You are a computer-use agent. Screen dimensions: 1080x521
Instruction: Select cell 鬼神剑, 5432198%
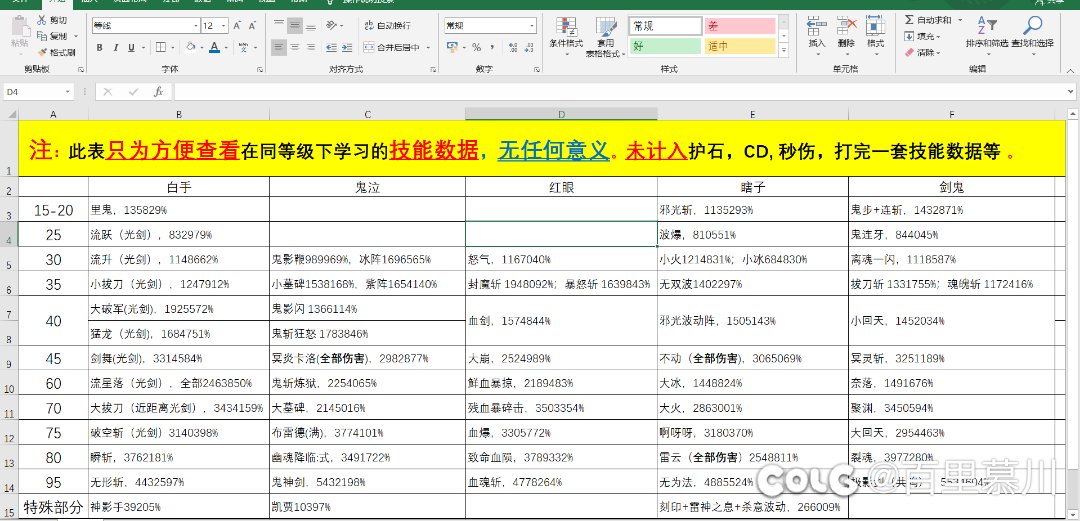click(367, 482)
